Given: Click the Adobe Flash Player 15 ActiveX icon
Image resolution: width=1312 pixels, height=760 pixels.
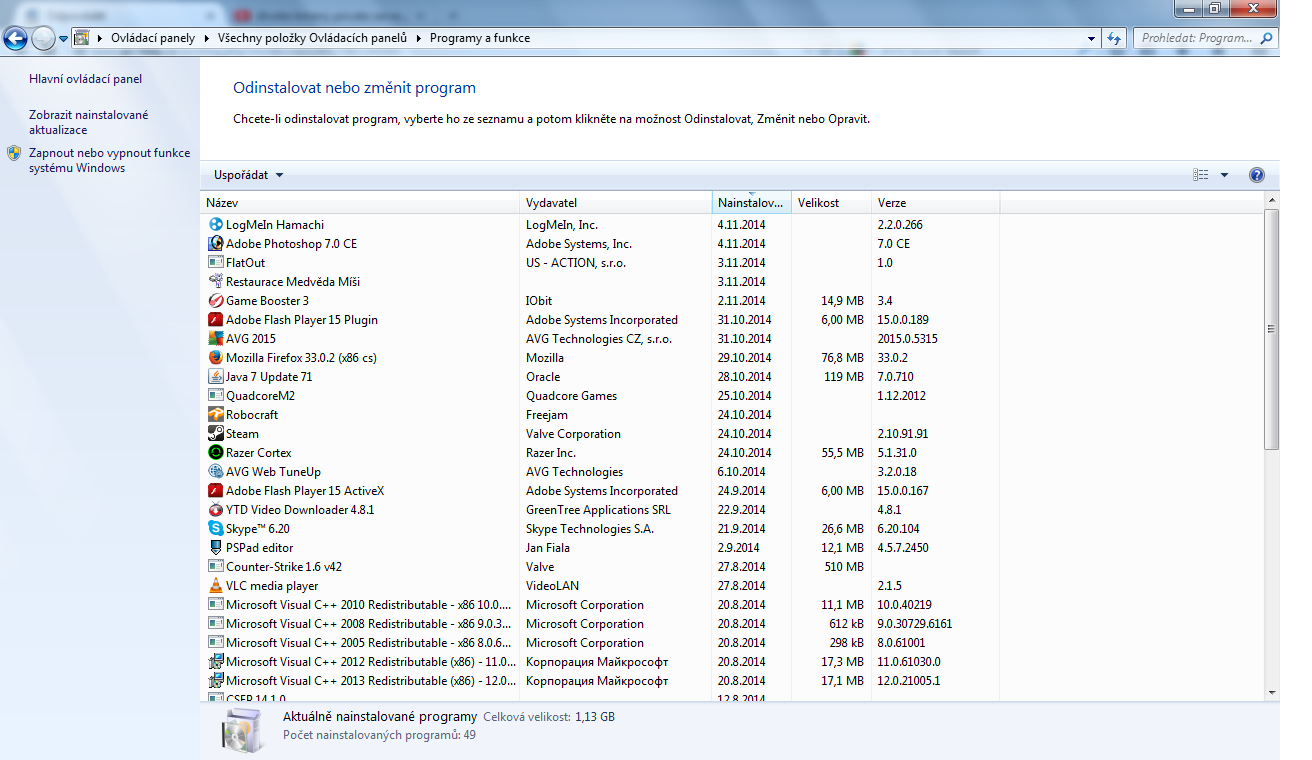Looking at the screenshot, I should click(215, 491).
